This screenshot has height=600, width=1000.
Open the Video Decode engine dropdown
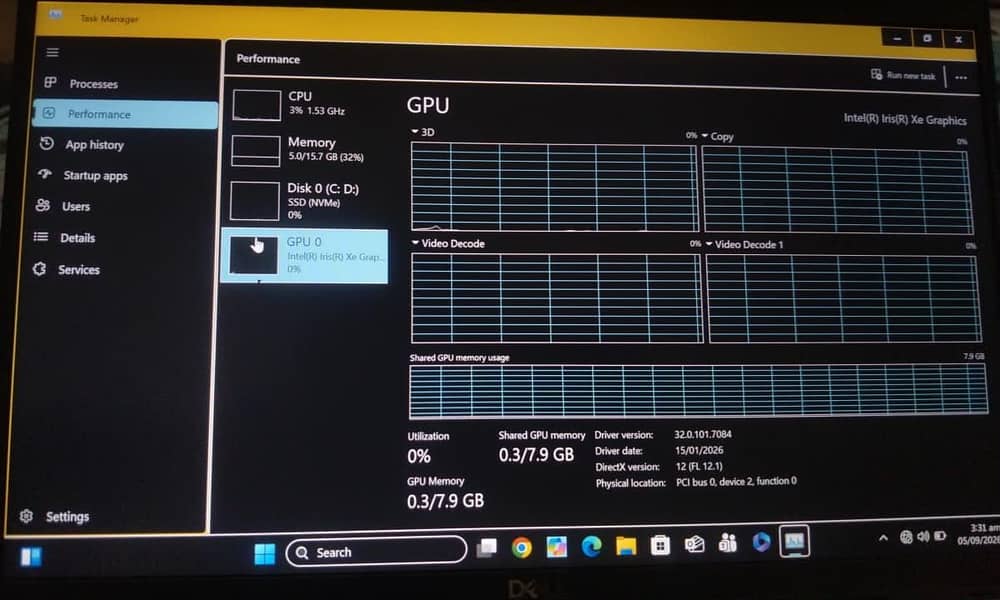(x=448, y=244)
